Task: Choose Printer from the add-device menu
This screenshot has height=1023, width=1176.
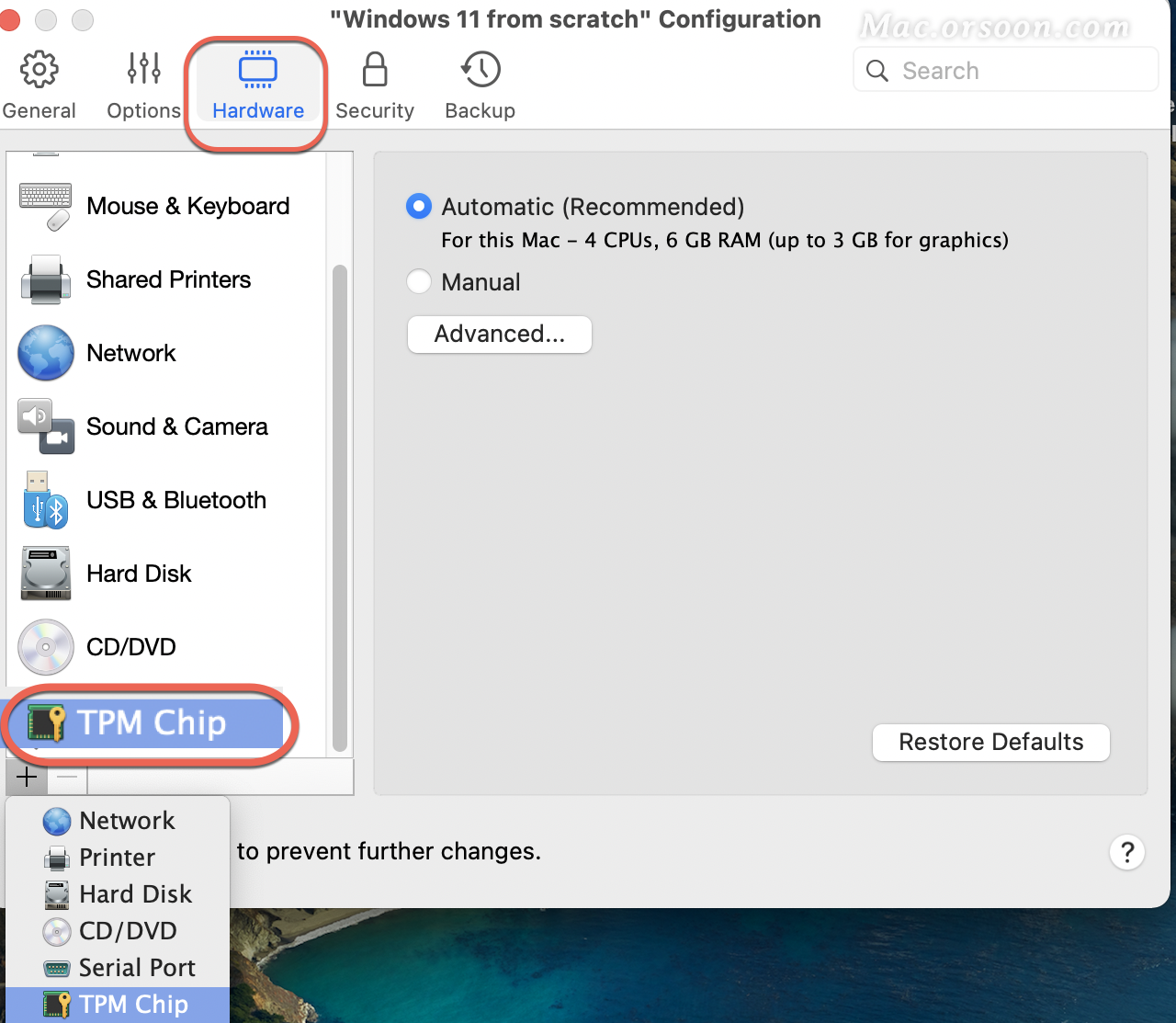Action: pyautogui.click(x=118, y=857)
